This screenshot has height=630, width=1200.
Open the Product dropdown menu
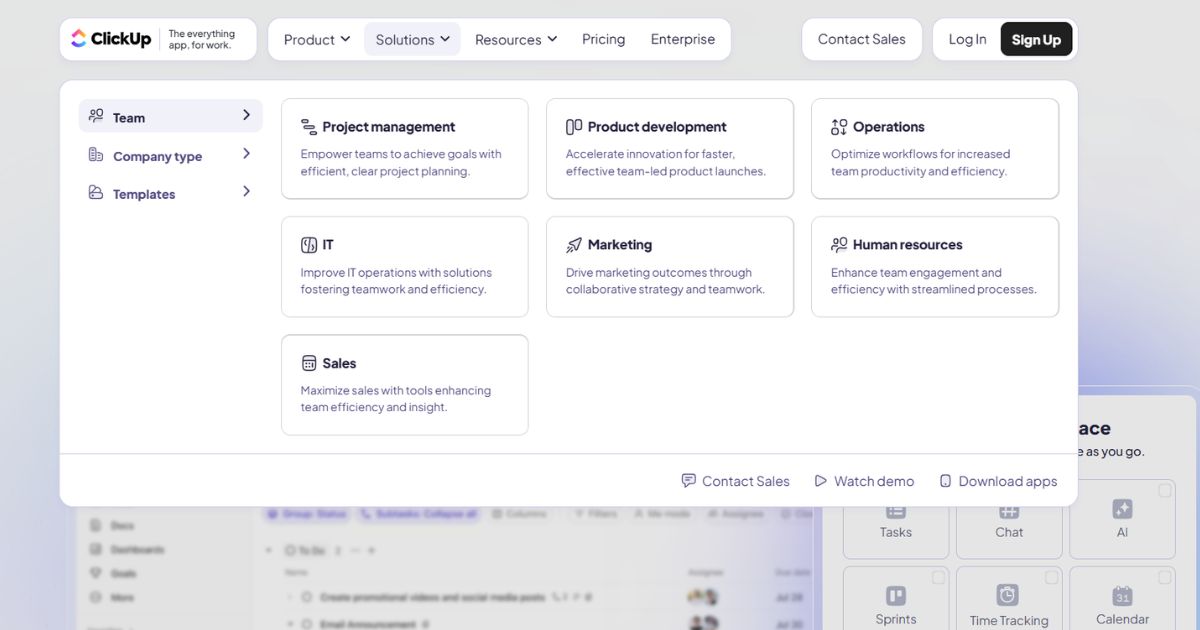click(317, 40)
